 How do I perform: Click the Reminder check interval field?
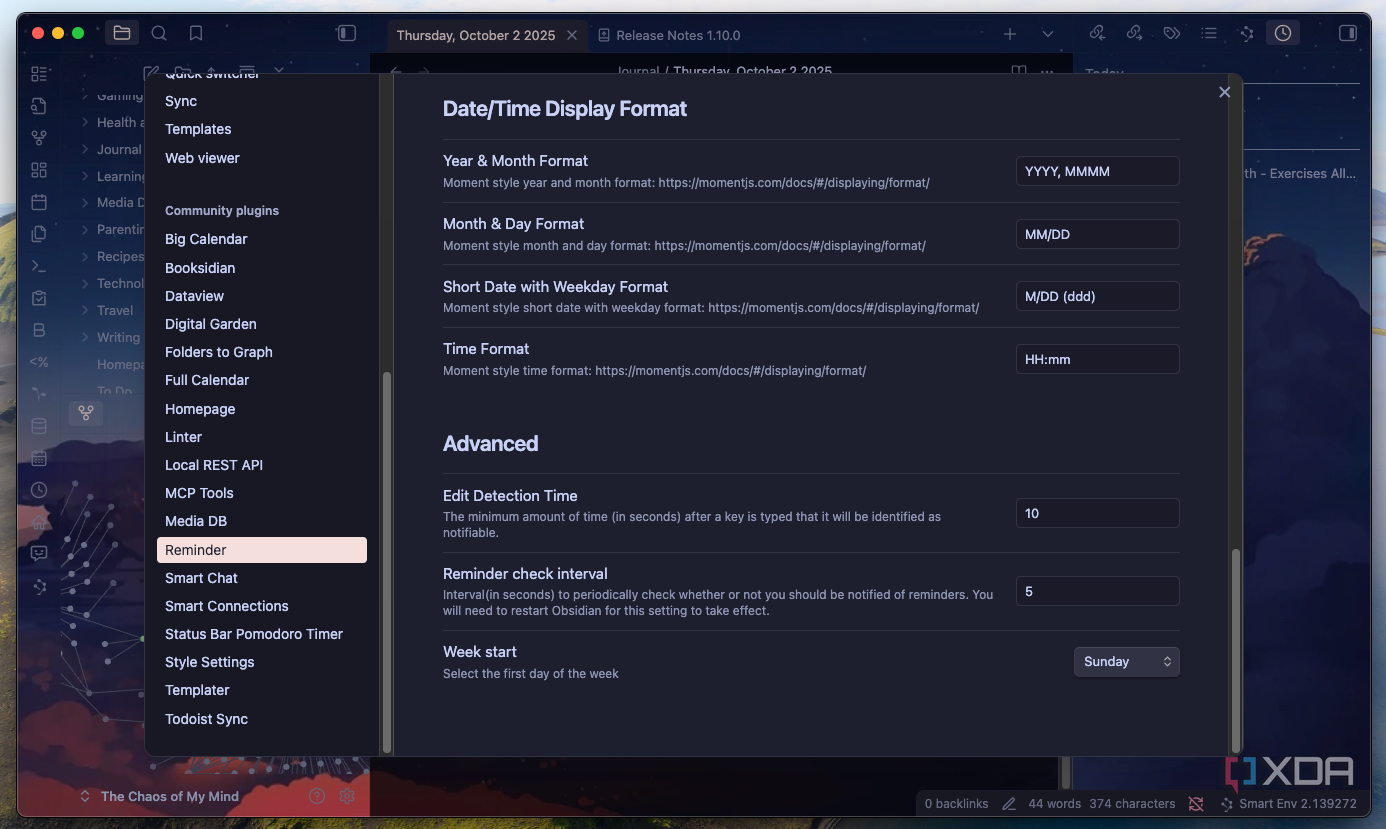(x=1098, y=591)
